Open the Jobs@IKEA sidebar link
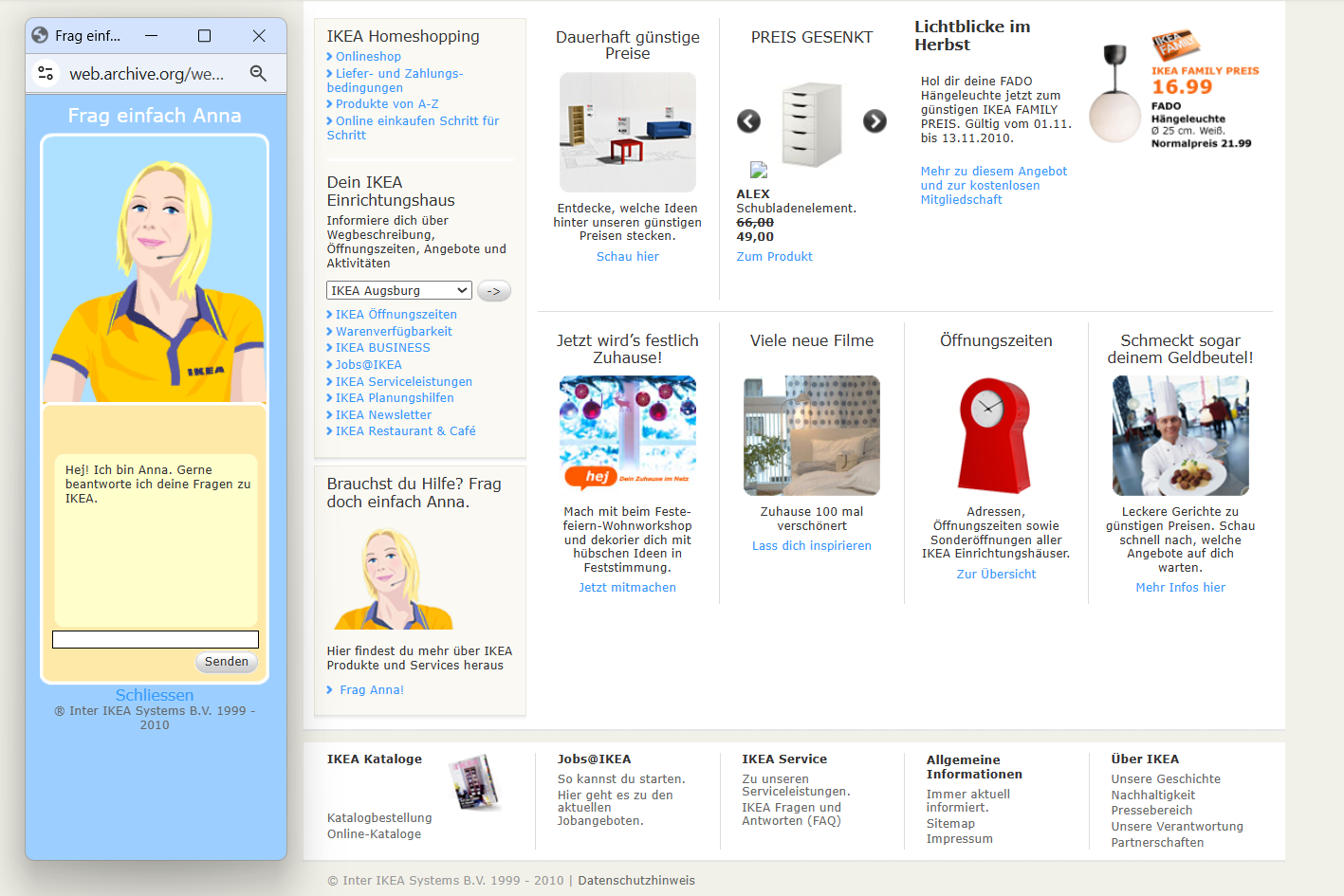This screenshot has height=896, width=1344. pos(369,365)
